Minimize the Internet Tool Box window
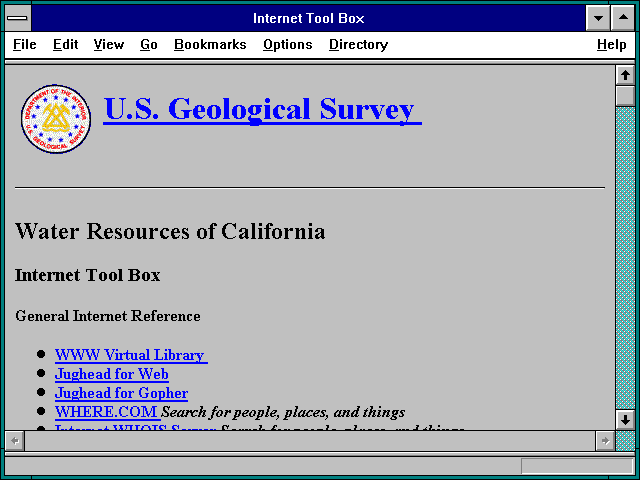Screen dimensions: 640x480 [598, 18]
